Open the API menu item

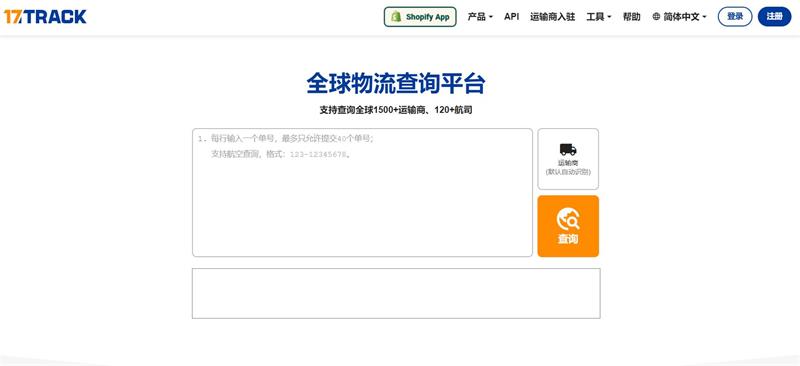(511, 17)
